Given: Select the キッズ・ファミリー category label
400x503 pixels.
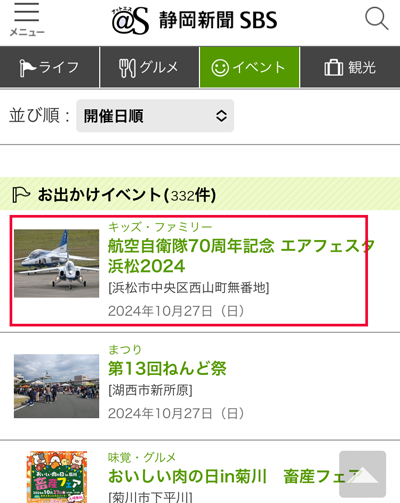Looking at the screenshot, I should click(160, 227).
